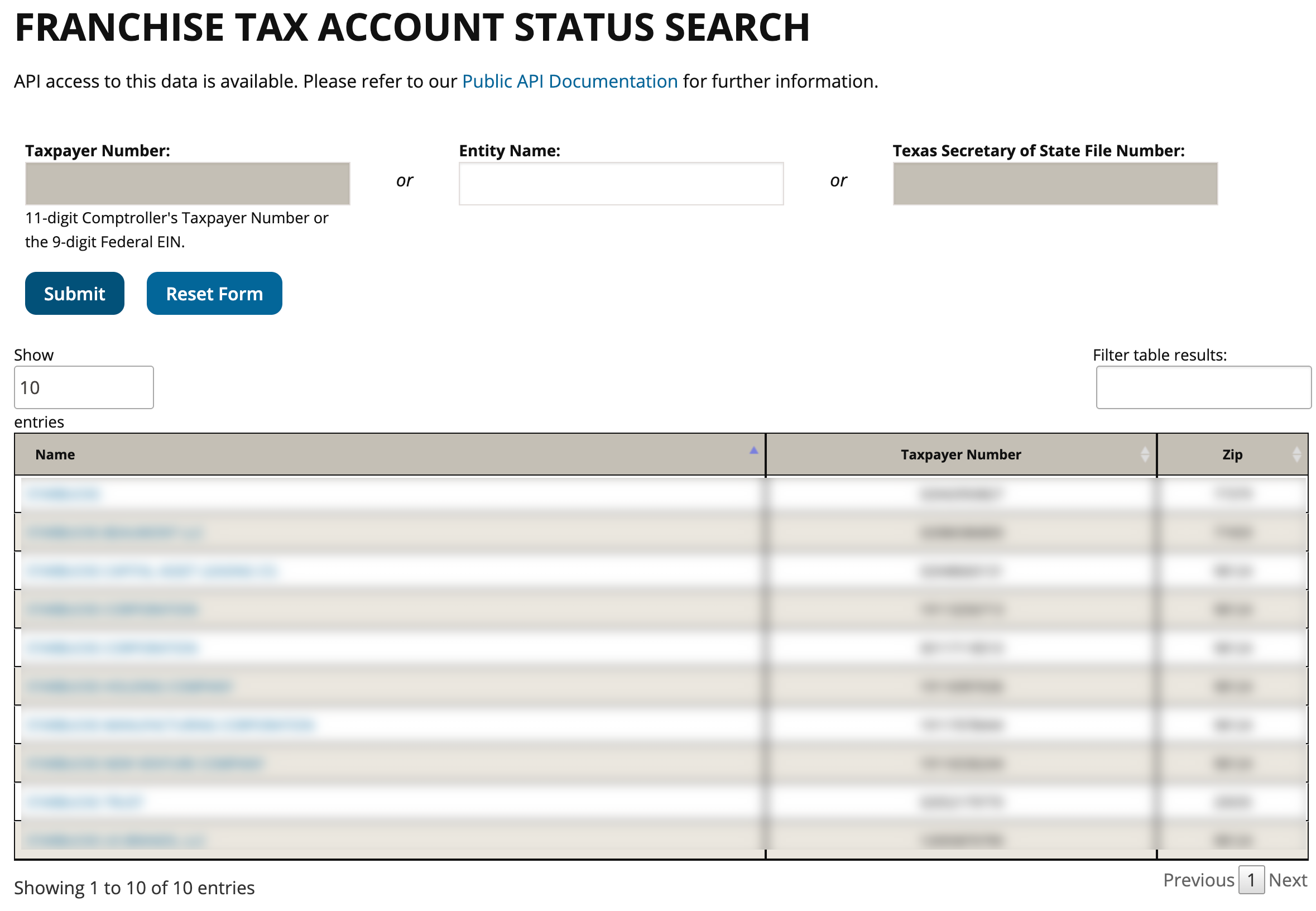Sort by Taxpayer Number column arrows
This screenshot has height=911, width=1316.
1144,454
